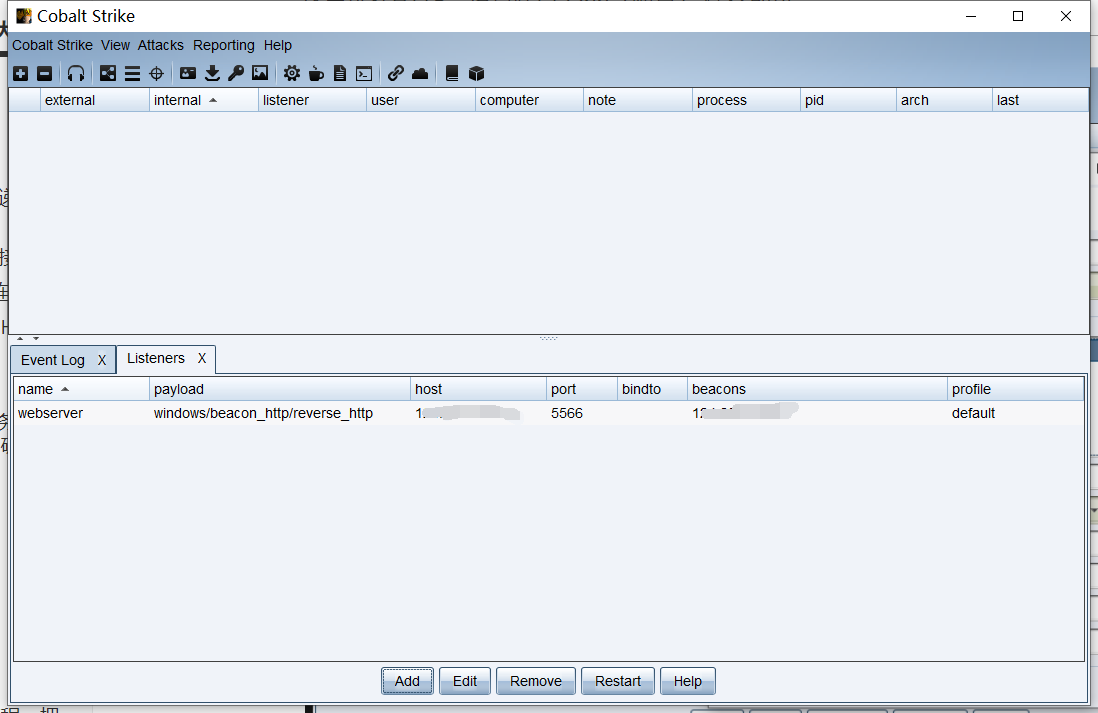
Task: Click the Add listener button
Action: point(407,681)
